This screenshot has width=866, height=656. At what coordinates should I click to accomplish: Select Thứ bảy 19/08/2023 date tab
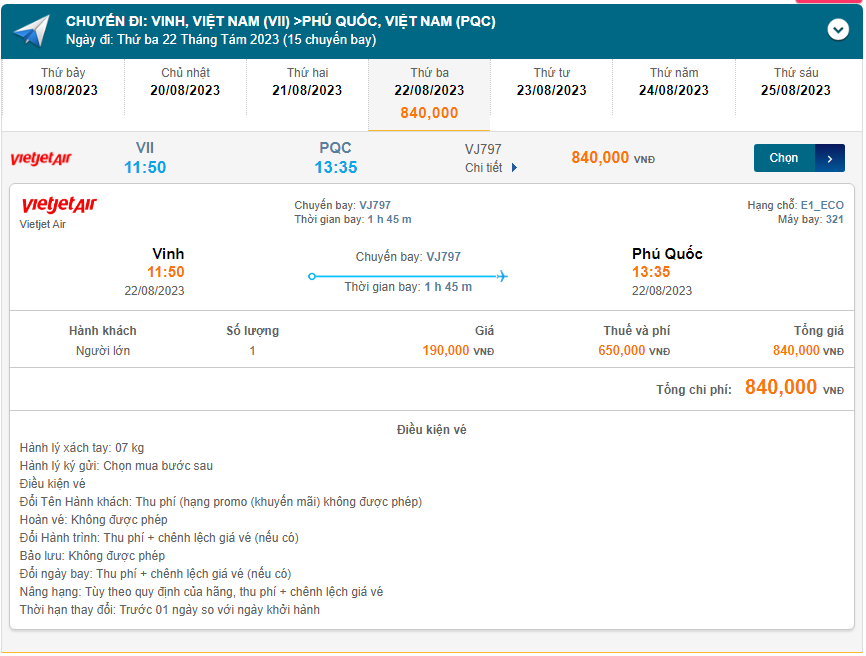click(x=63, y=82)
